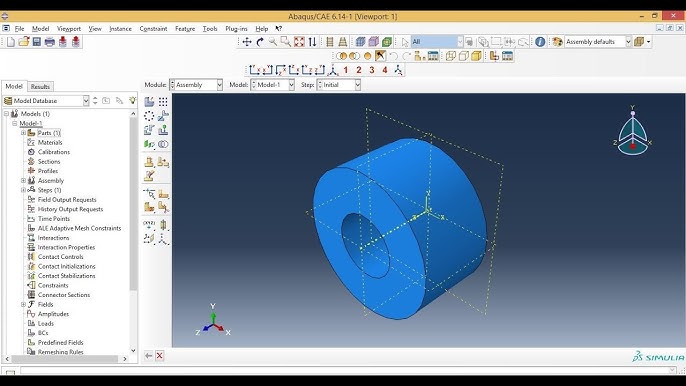Click the Create Instance tool icon
Screen dimensions: 686x386
coord(149,102)
